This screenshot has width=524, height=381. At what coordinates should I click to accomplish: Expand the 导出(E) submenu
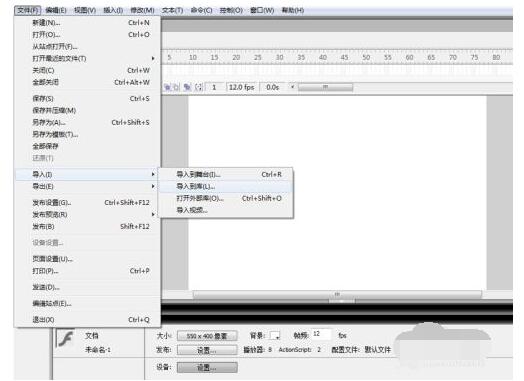(88, 186)
